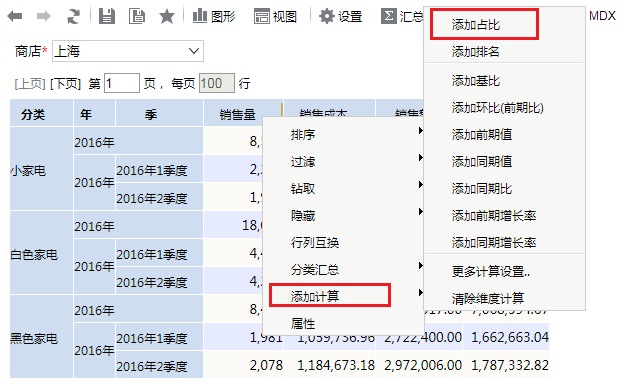
Task: Go to previous page via [上页]
Action: [x=30, y=84]
